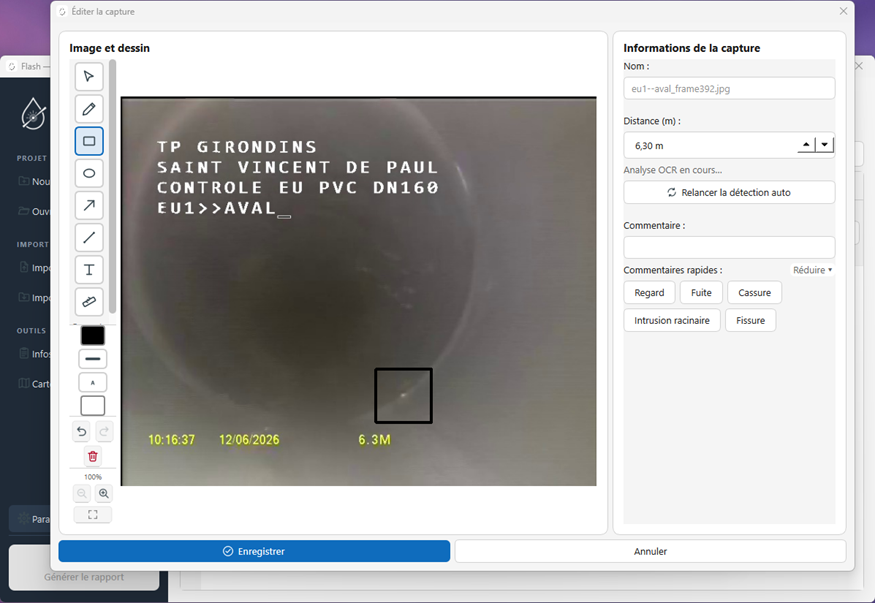Zoom in on the capture image
The height and width of the screenshot is (603, 875).
coord(104,493)
